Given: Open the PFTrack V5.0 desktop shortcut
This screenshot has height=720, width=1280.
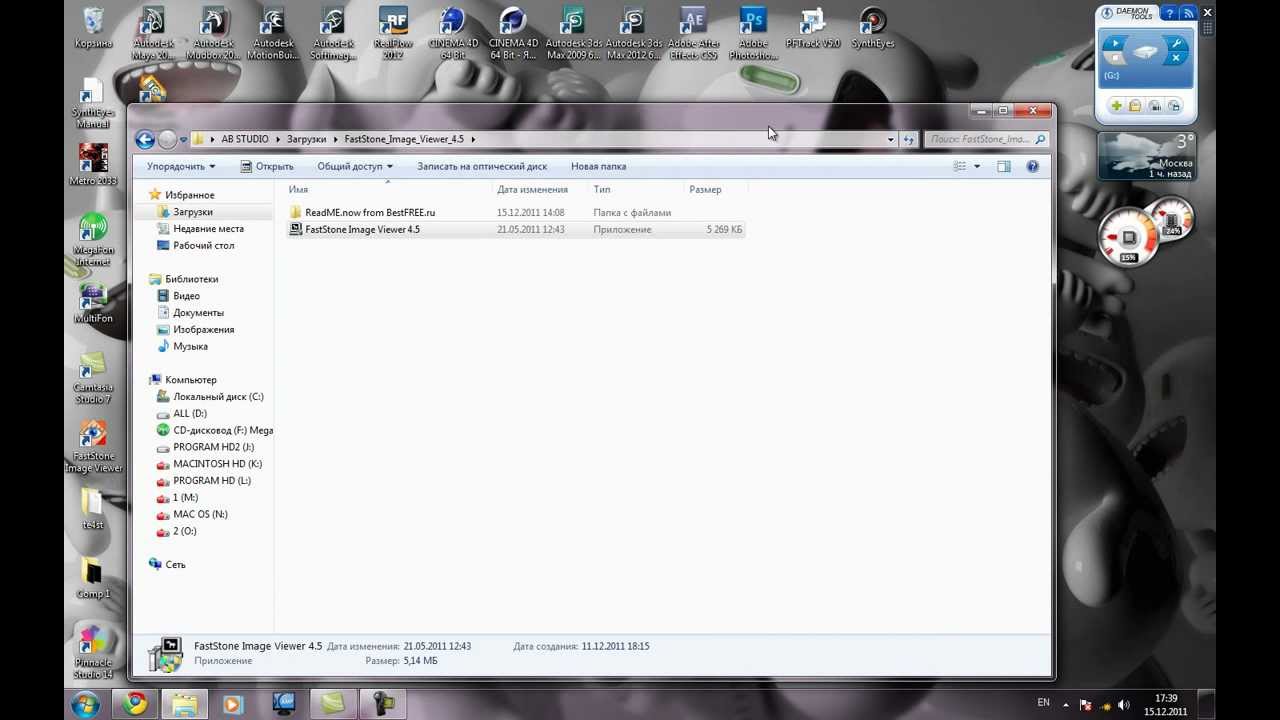Looking at the screenshot, I should (x=812, y=27).
